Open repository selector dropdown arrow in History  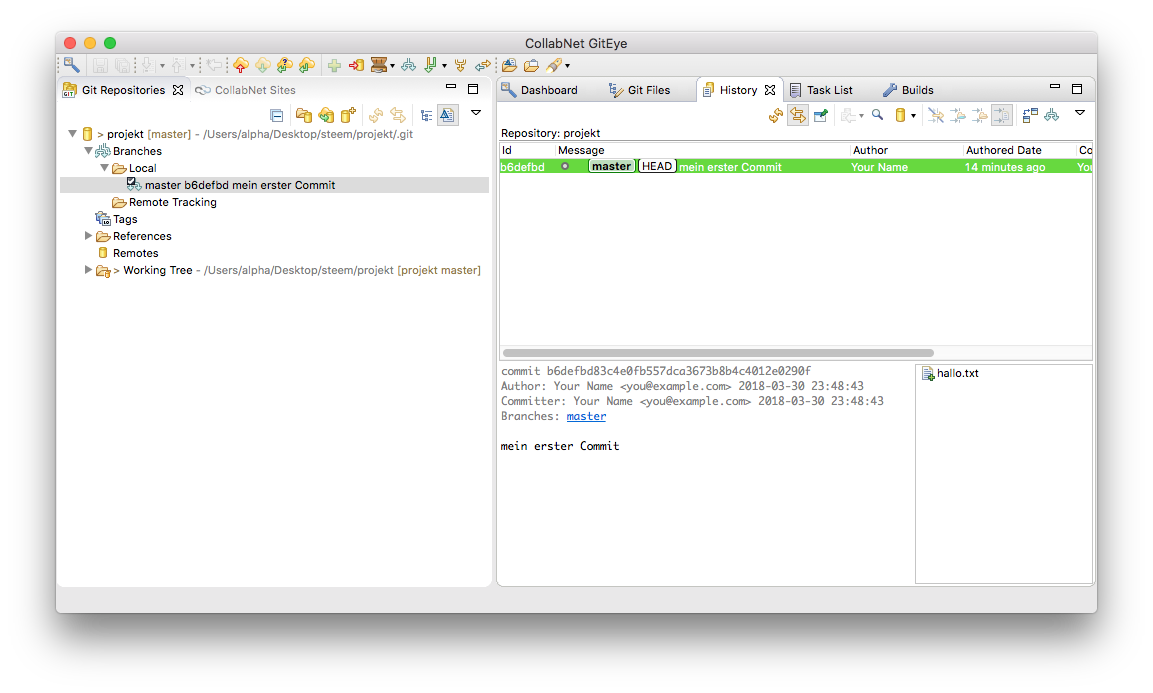(913, 116)
